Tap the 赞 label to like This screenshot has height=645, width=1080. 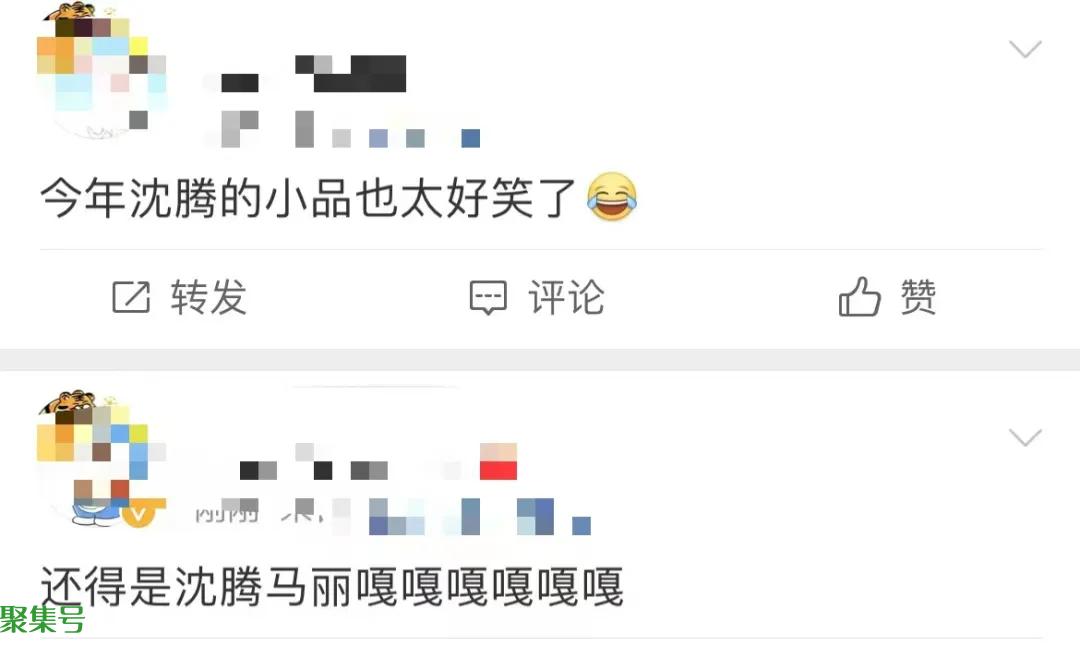point(918,298)
